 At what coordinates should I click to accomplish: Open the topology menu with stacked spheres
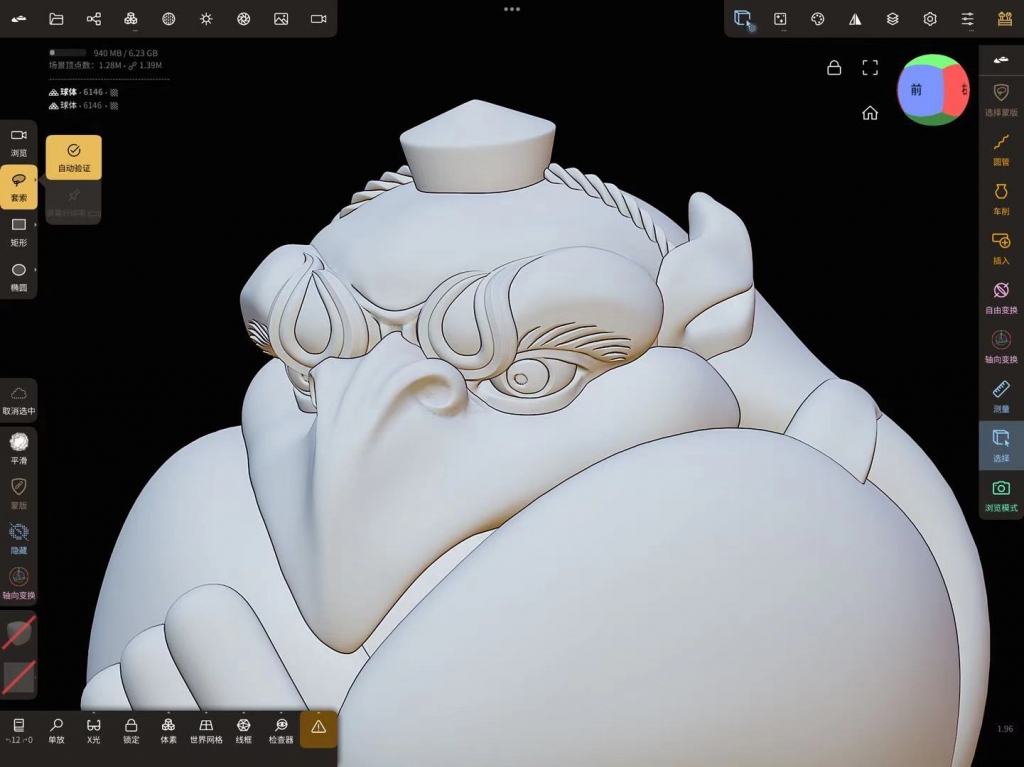(131, 19)
